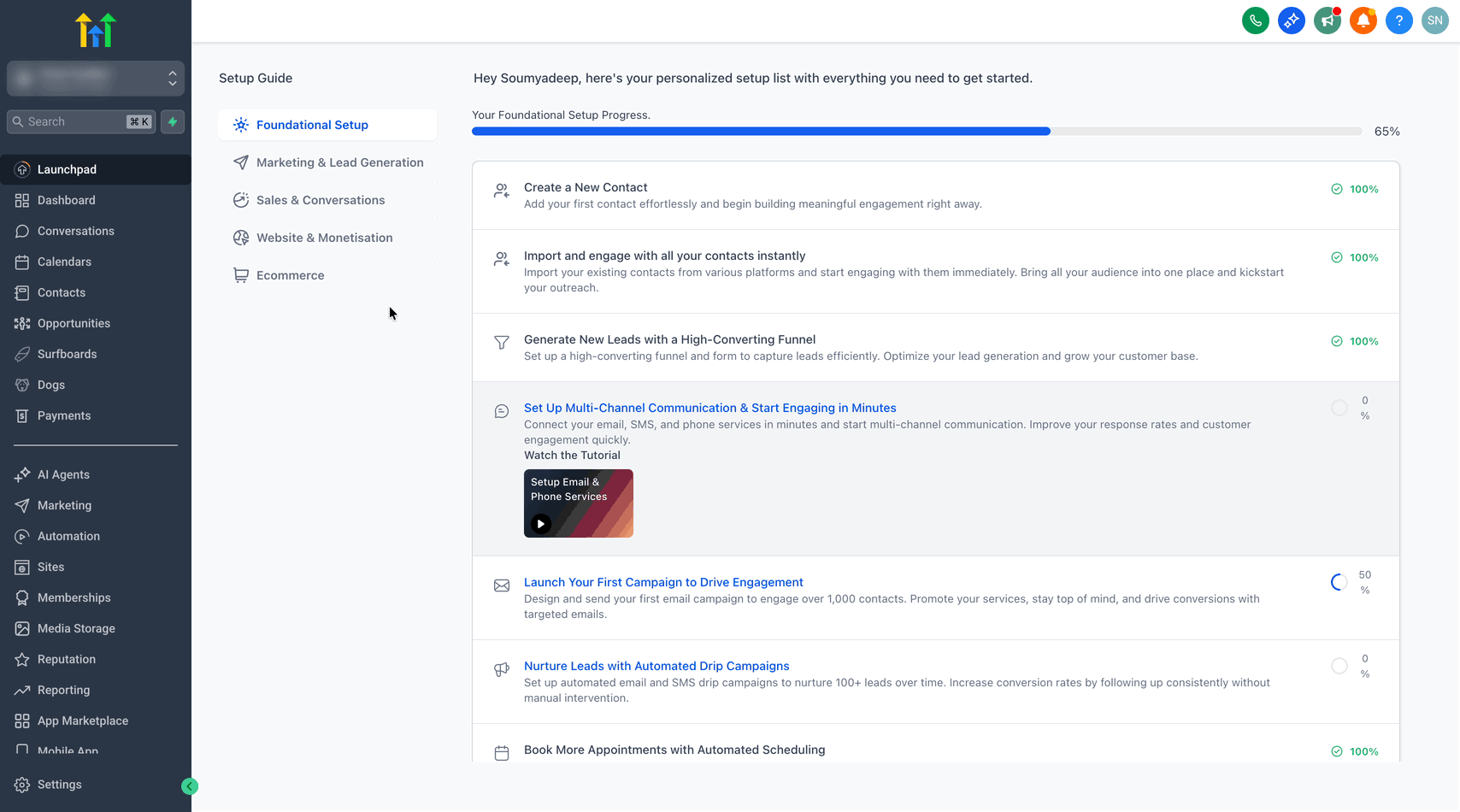The width and height of the screenshot is (1460, 812).
Task: Open the SN user avatar
Action: [x=1434, y=21]
